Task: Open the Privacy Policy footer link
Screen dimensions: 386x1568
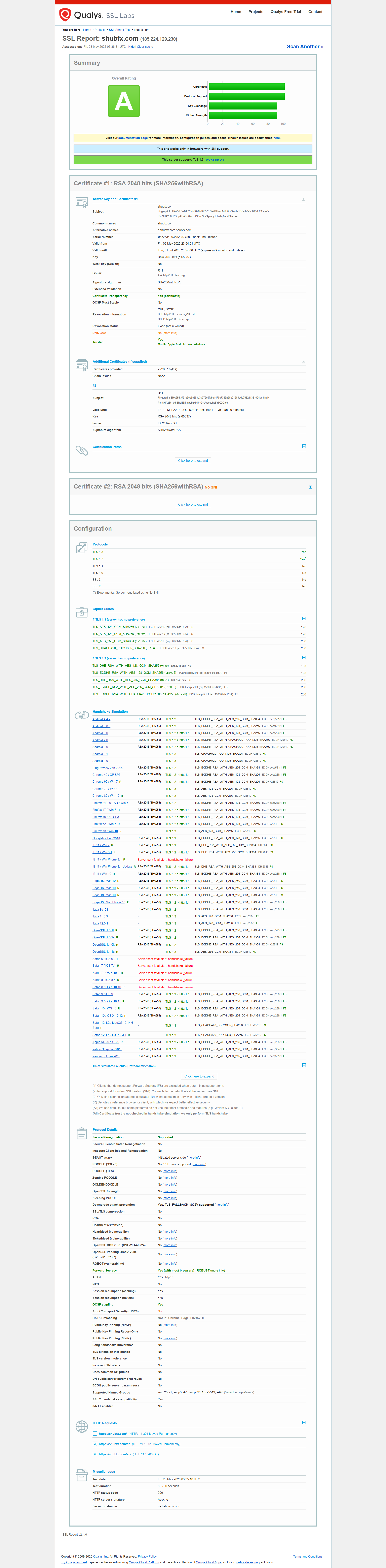Action: pyautogui.click(x=147, y=1557)
